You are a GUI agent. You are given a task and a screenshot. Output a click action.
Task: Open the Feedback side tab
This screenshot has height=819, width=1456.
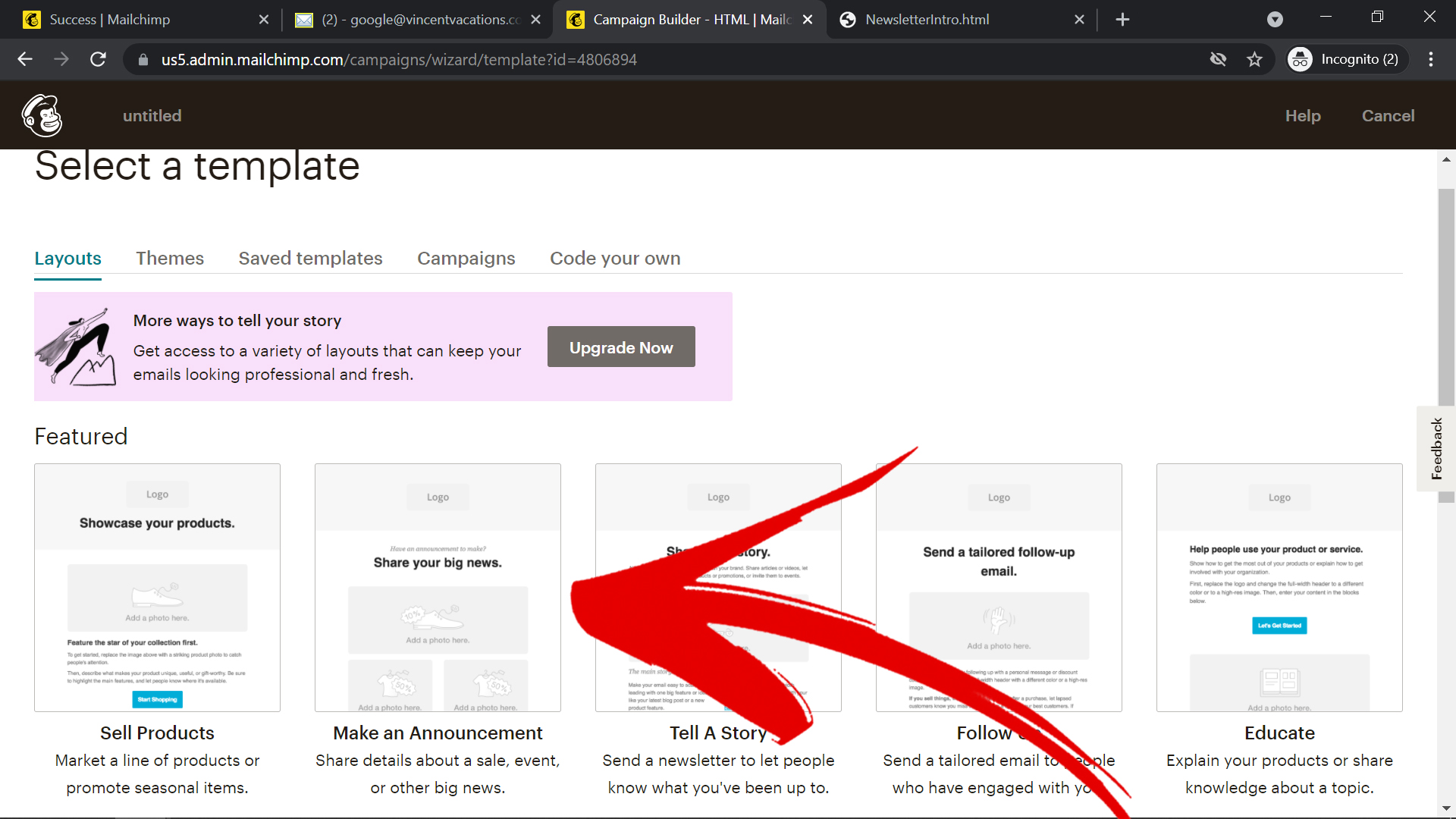(1436, 449)
